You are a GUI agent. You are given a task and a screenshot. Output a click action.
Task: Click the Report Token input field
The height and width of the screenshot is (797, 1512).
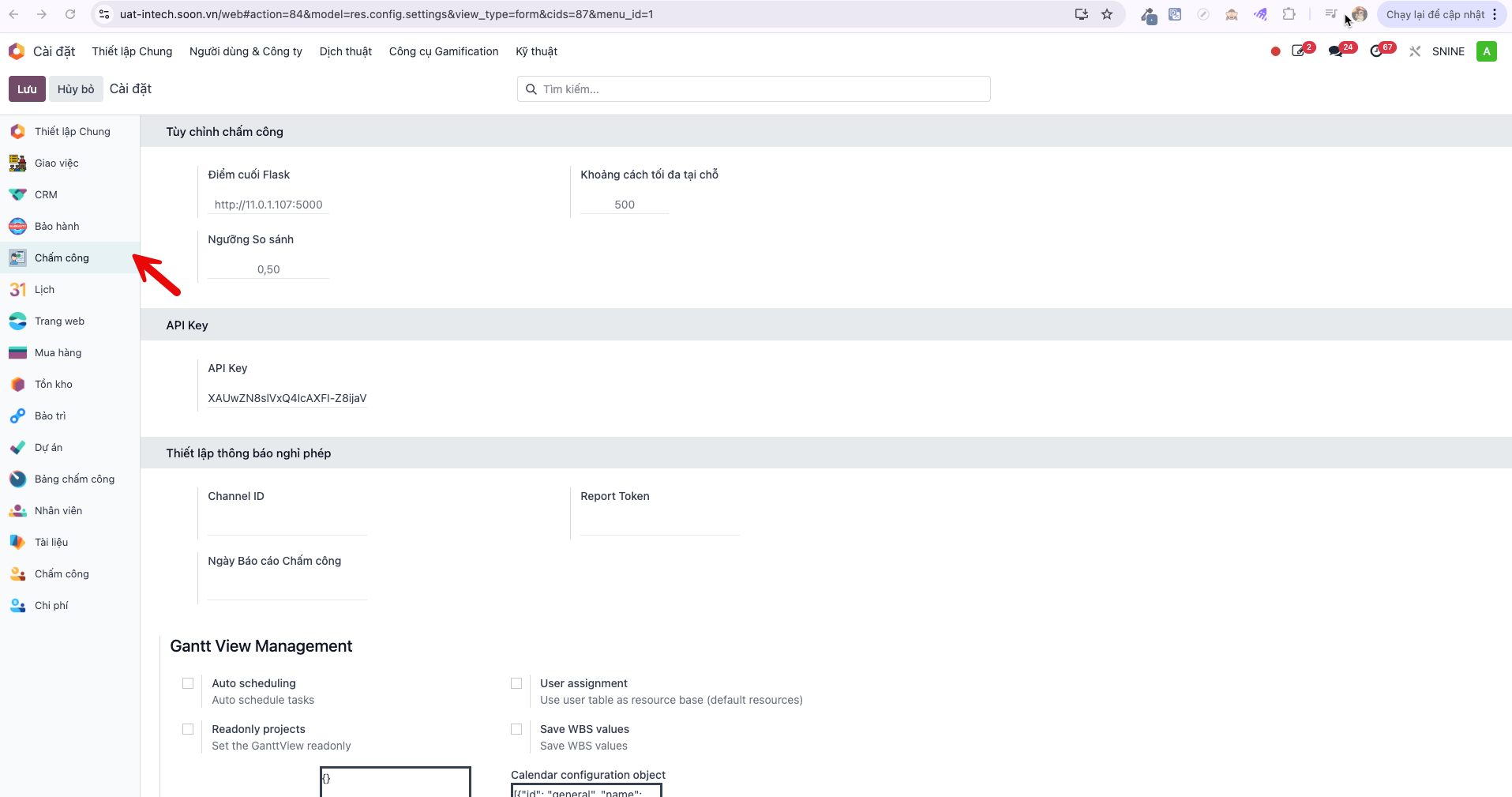coord(660,524)
